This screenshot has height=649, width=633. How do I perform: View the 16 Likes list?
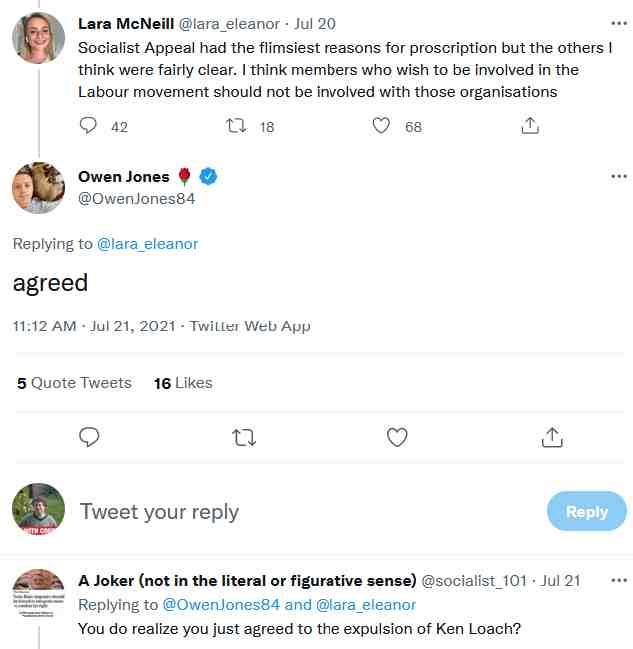pos(183,383)
